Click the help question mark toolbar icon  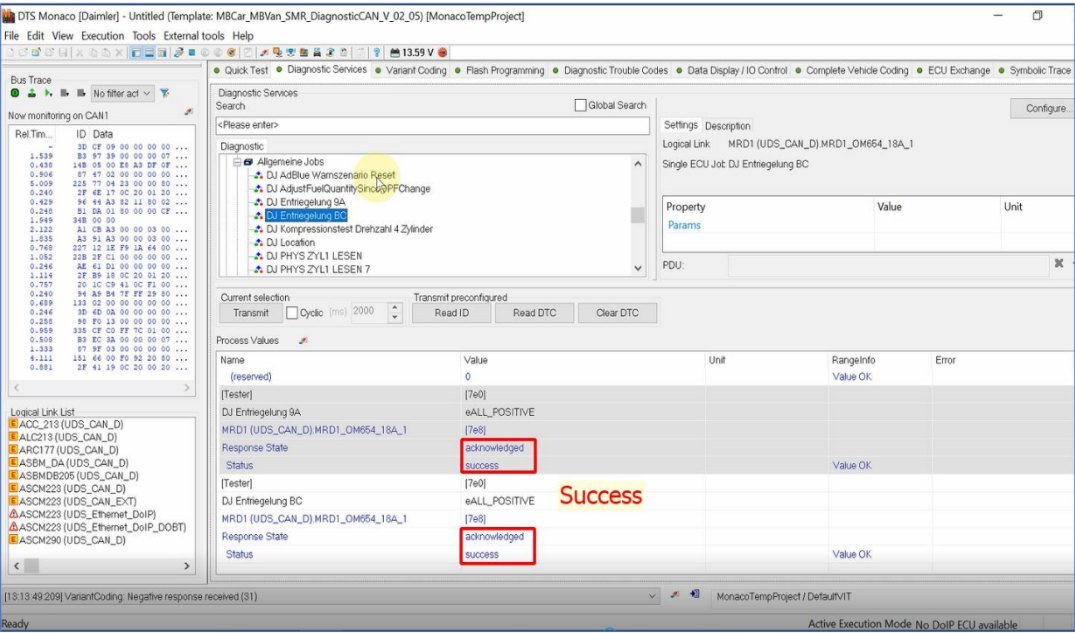coord(376,52)
